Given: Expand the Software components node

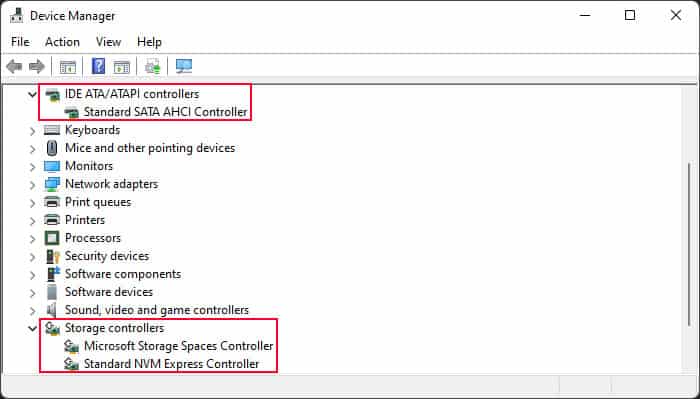Looking at the screenshot, I should (x=32, y=274).
